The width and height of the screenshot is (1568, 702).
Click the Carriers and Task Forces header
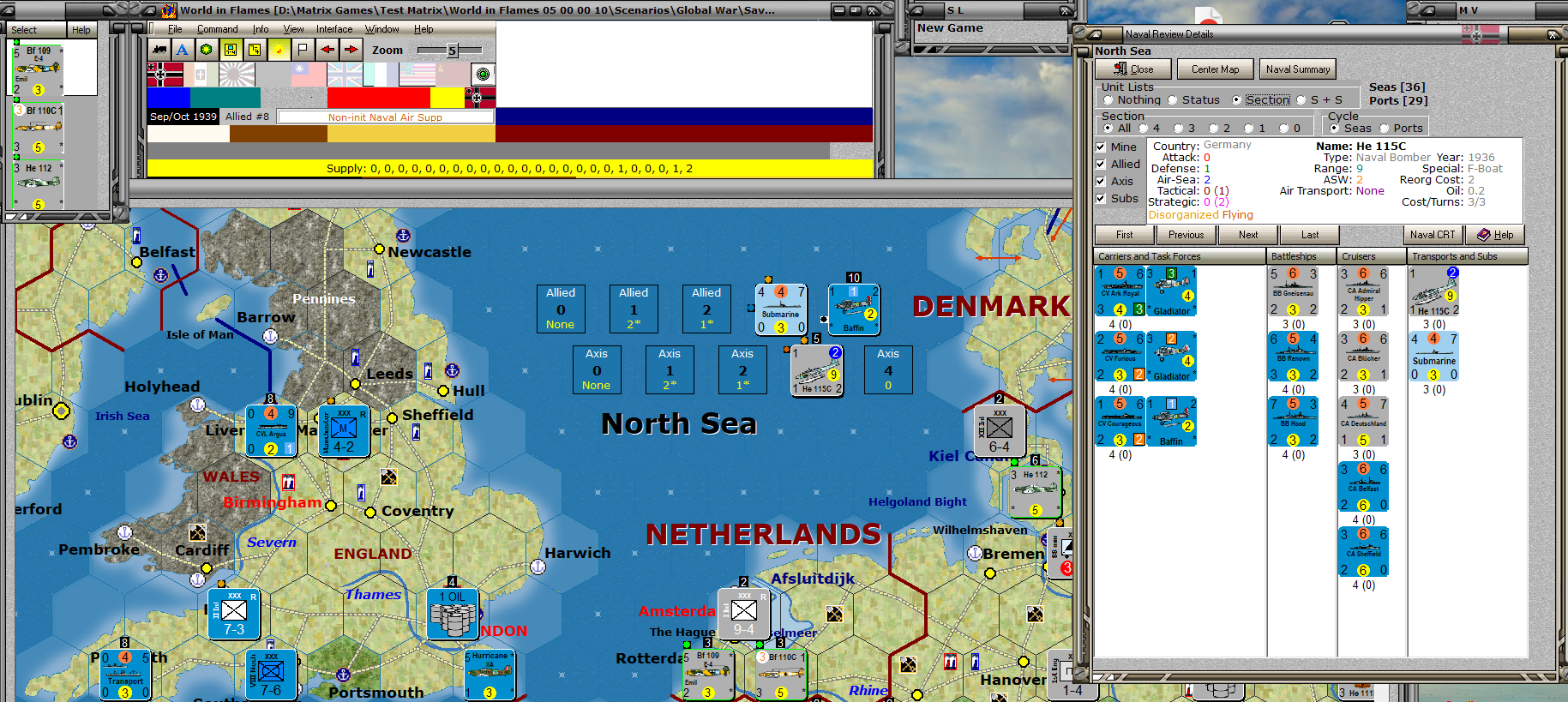1180,256
